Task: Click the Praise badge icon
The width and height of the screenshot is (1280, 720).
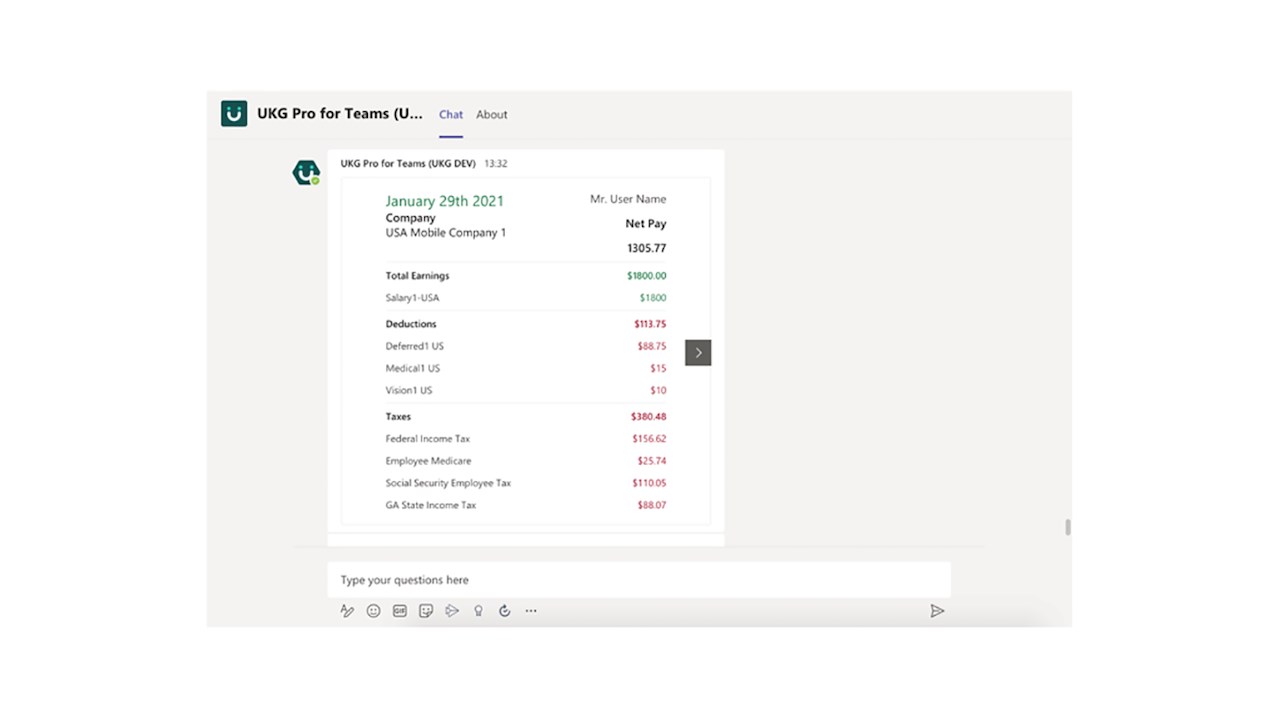Action: [478, 611]
